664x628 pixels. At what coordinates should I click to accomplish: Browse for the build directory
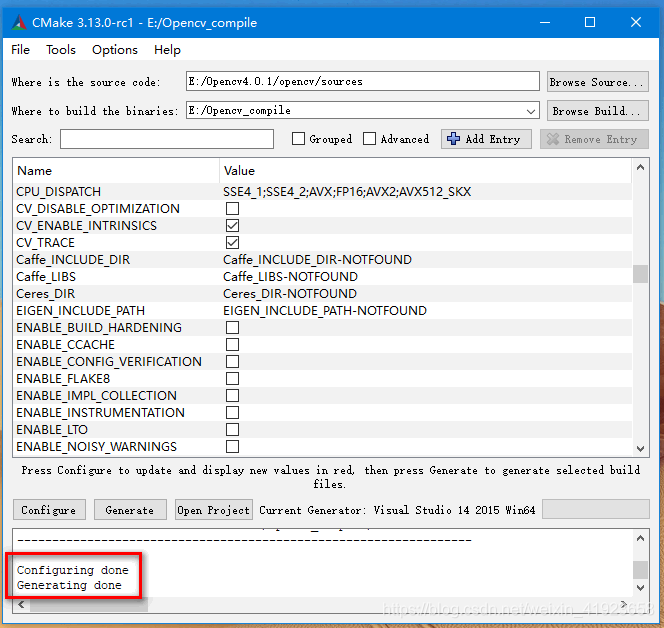click(598, 111)
